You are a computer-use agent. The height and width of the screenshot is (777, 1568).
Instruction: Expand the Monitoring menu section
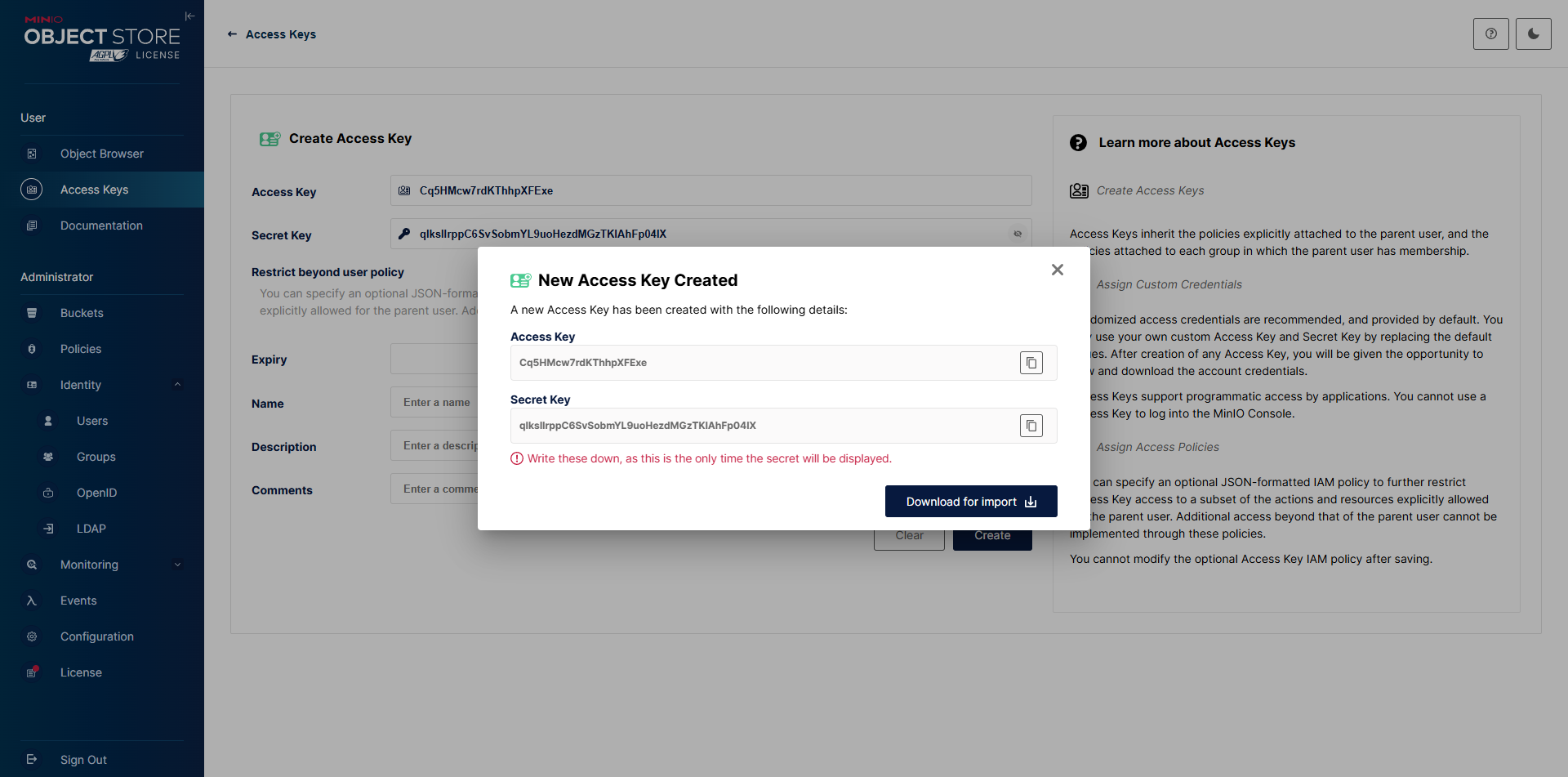click(x=177, y=565)
